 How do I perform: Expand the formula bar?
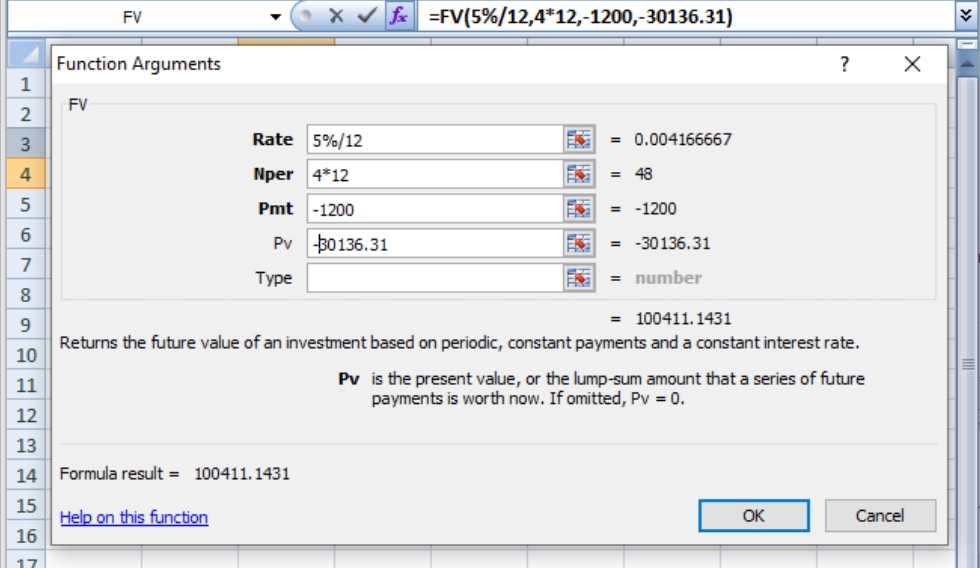[966, 16]
